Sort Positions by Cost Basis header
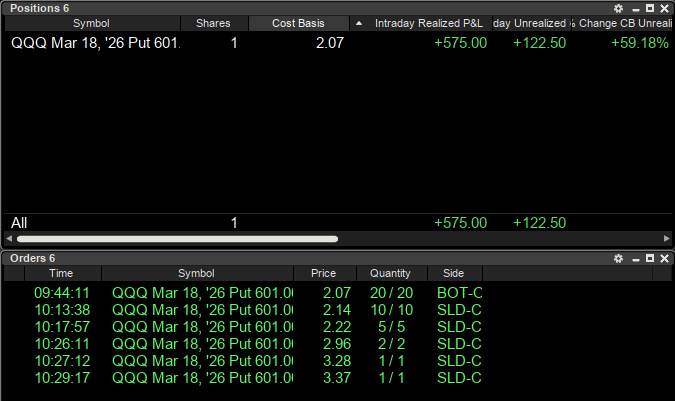 point(298,23)
